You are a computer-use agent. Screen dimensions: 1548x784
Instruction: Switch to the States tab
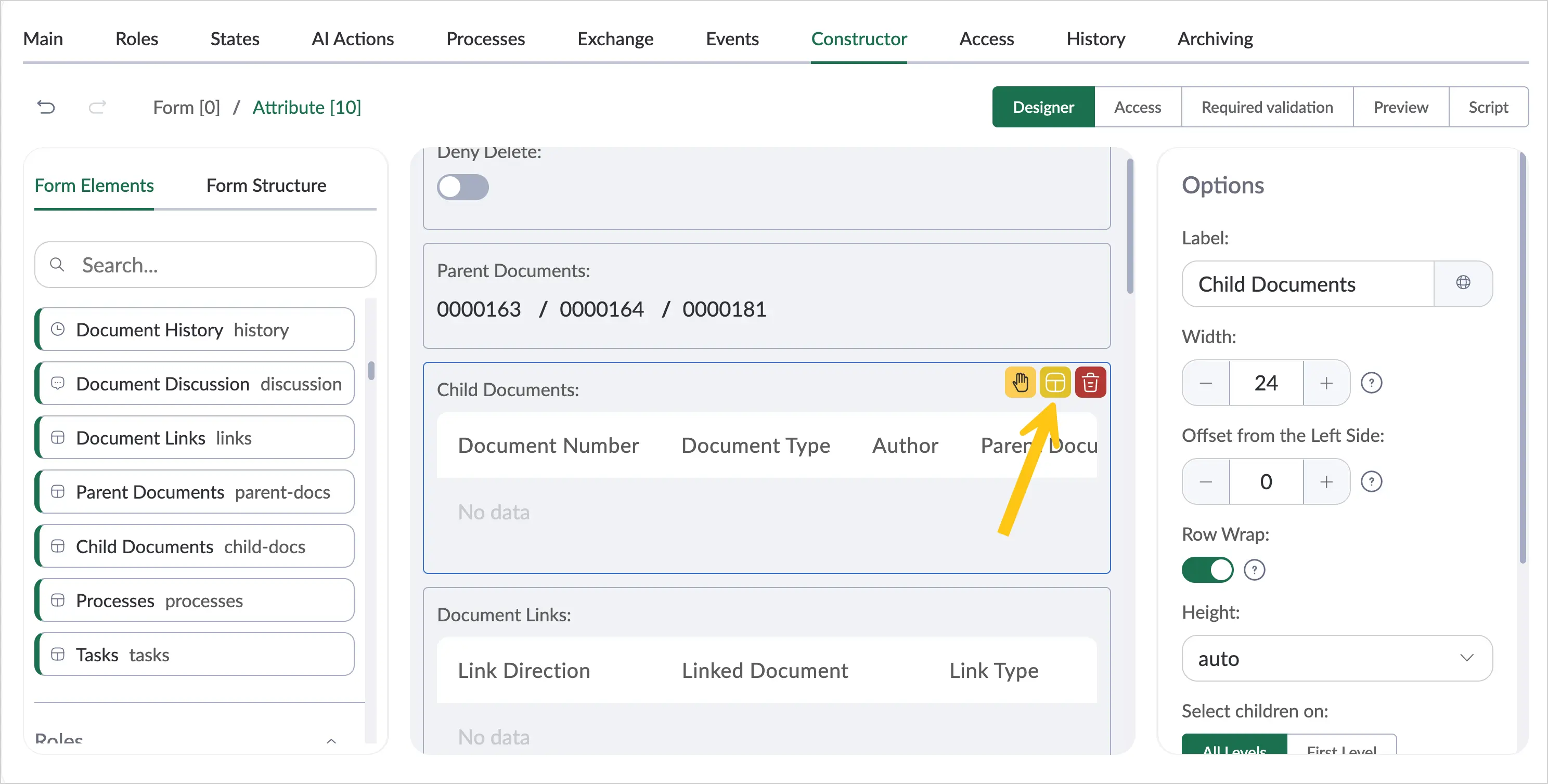(x=235, y=38)
